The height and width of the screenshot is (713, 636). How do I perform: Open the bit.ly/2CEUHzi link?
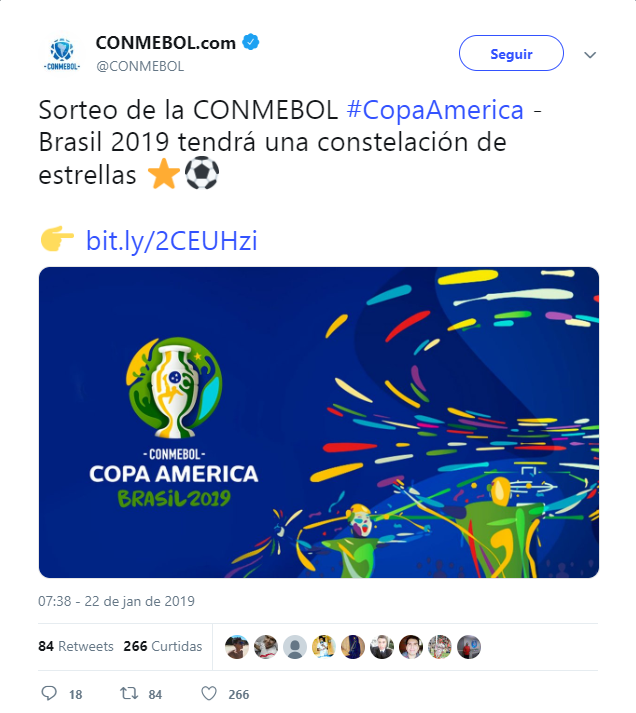172,241
